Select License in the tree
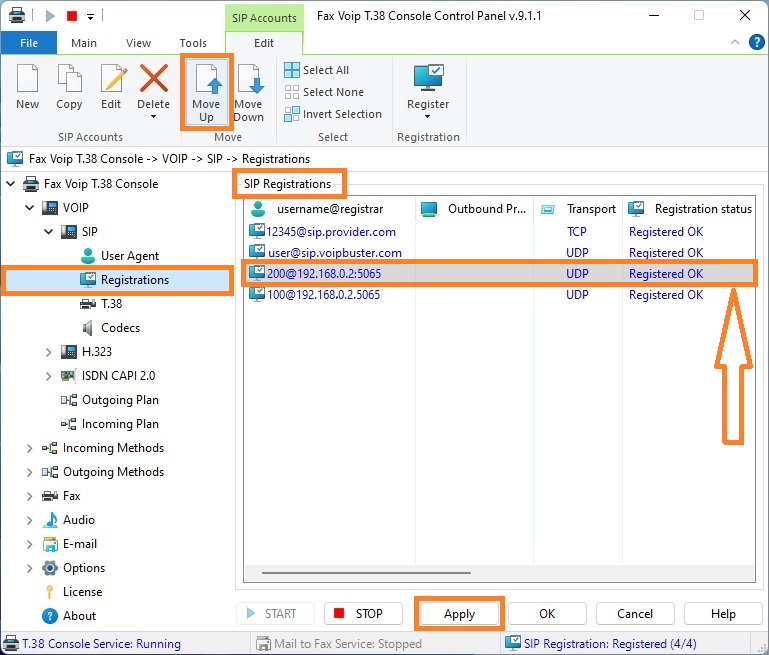 [x=73, y=592]
